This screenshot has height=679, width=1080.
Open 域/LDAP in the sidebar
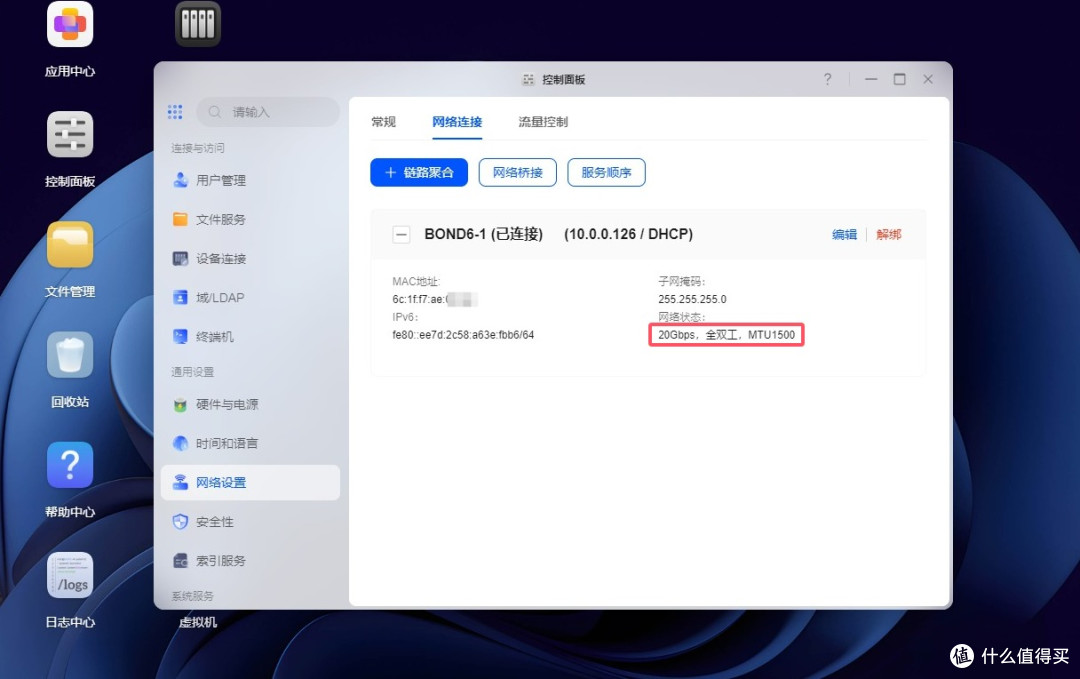point(250,297)
